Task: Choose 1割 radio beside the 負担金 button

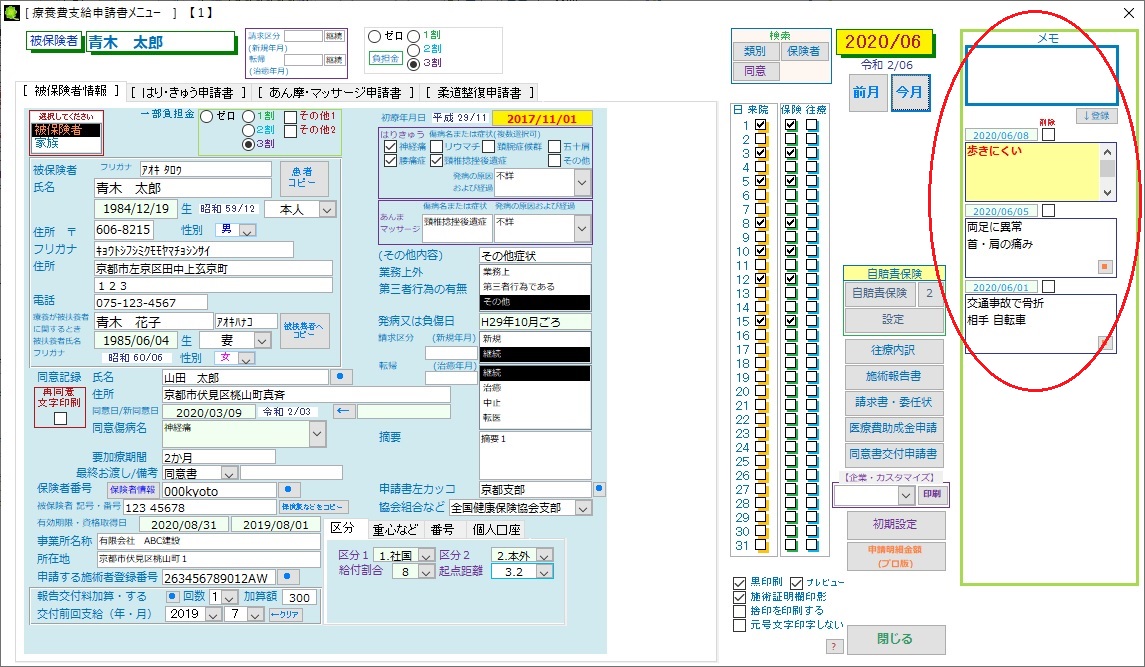Action: click(x=414, y=36)
